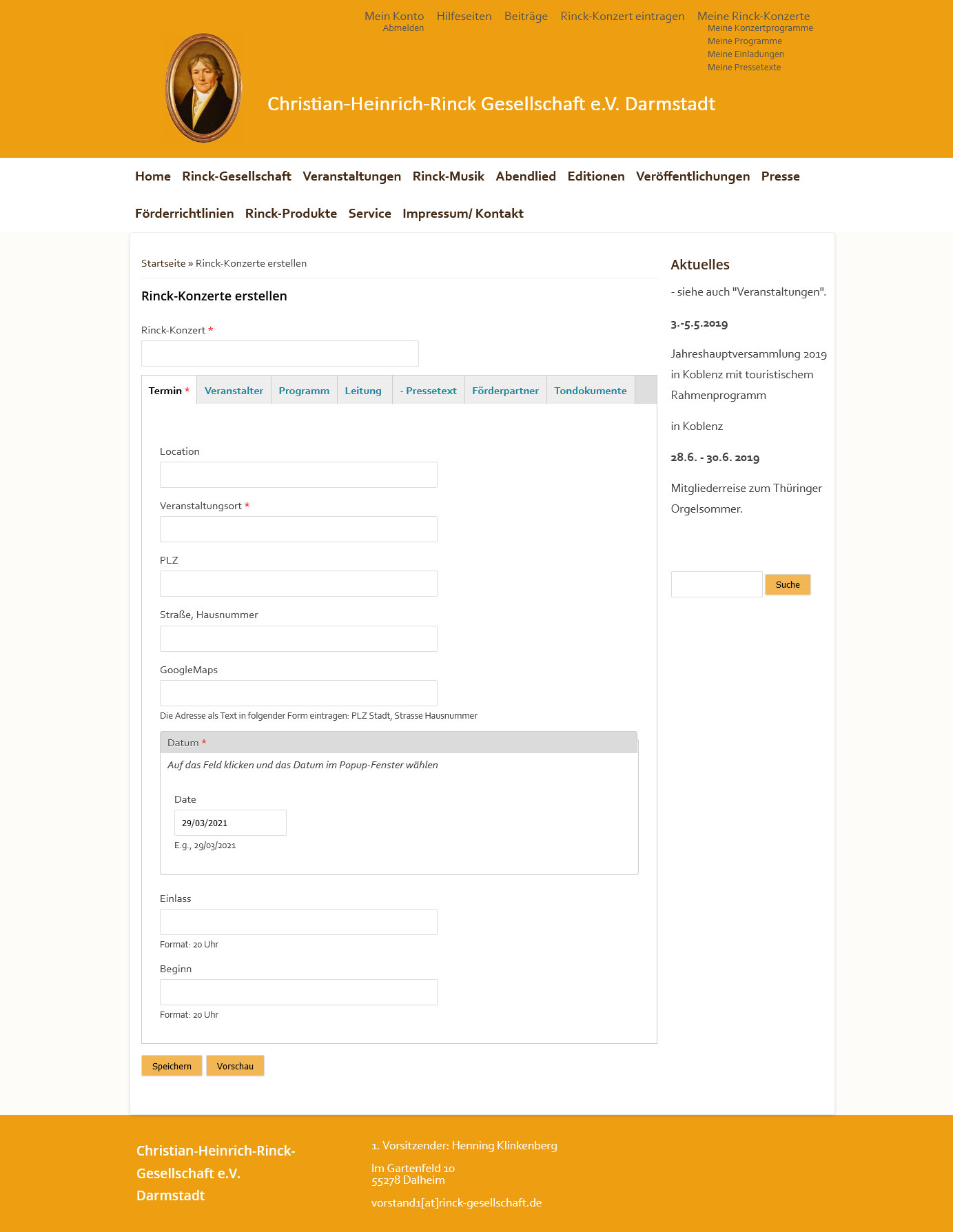
Task: Open Service menu item
Action: (369, 214)
